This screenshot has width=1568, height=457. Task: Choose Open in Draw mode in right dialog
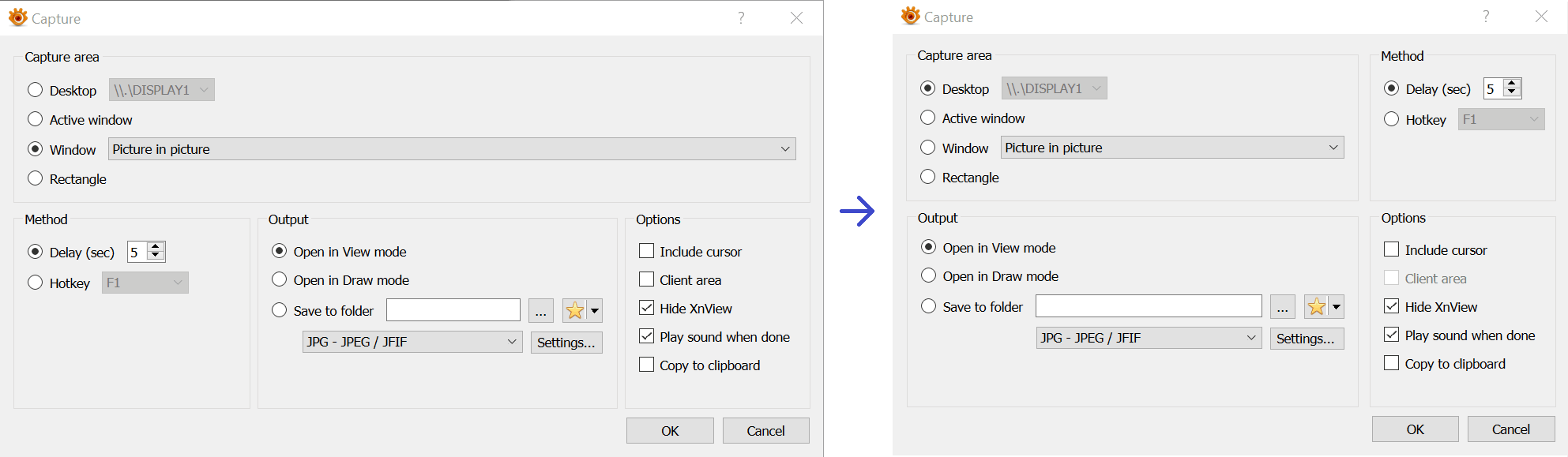click(929, 275)
